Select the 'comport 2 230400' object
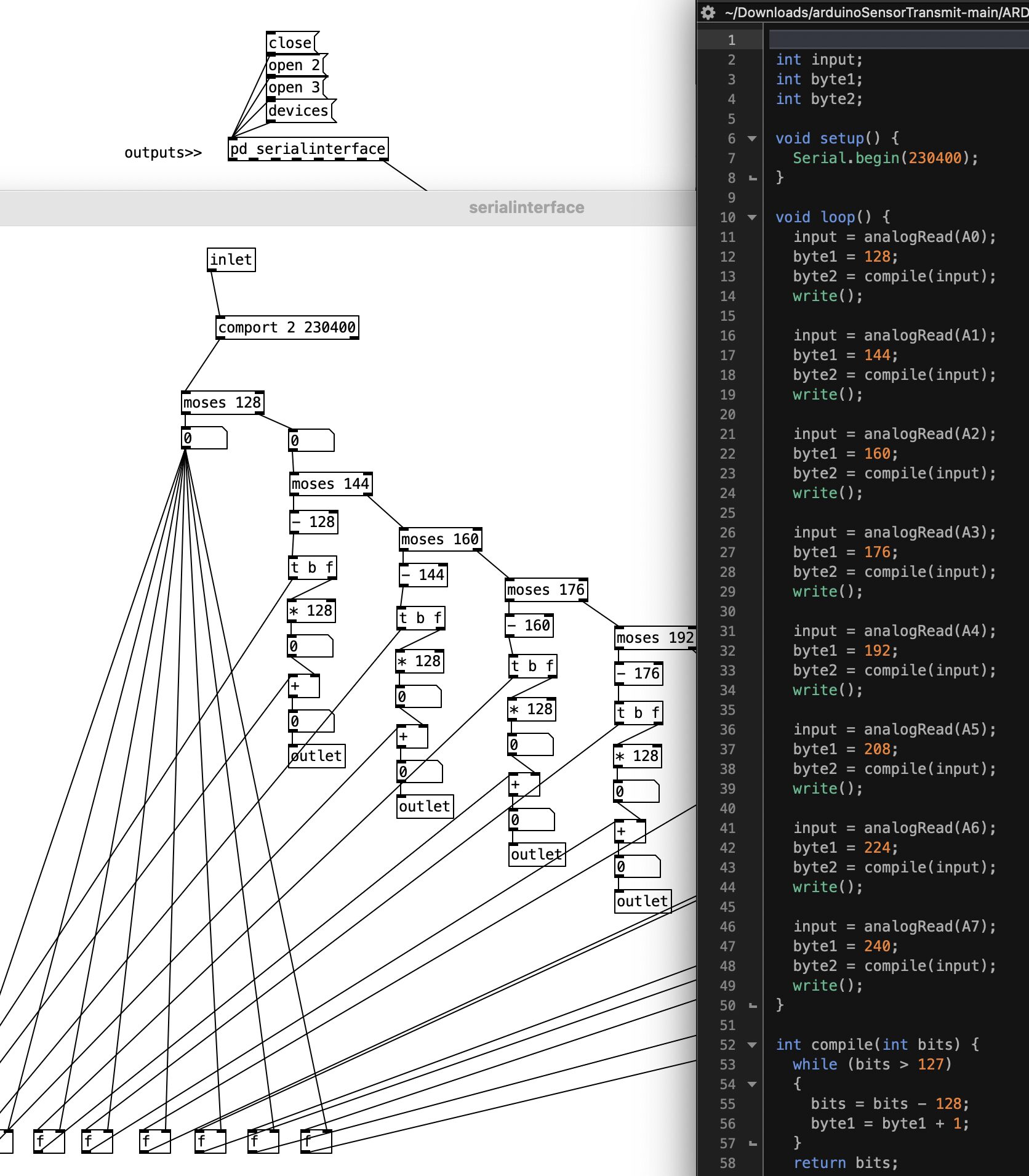The height and width of the screenshot is (1176, 1029). coord(287,328)
